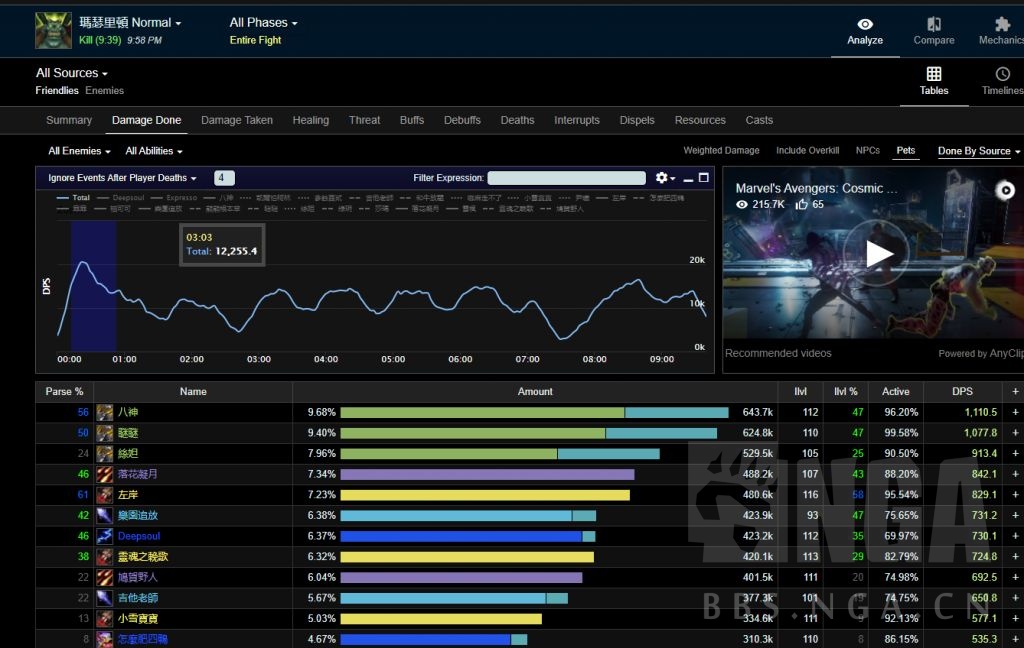Expand the All Phases dropdown

click(263, 23)
